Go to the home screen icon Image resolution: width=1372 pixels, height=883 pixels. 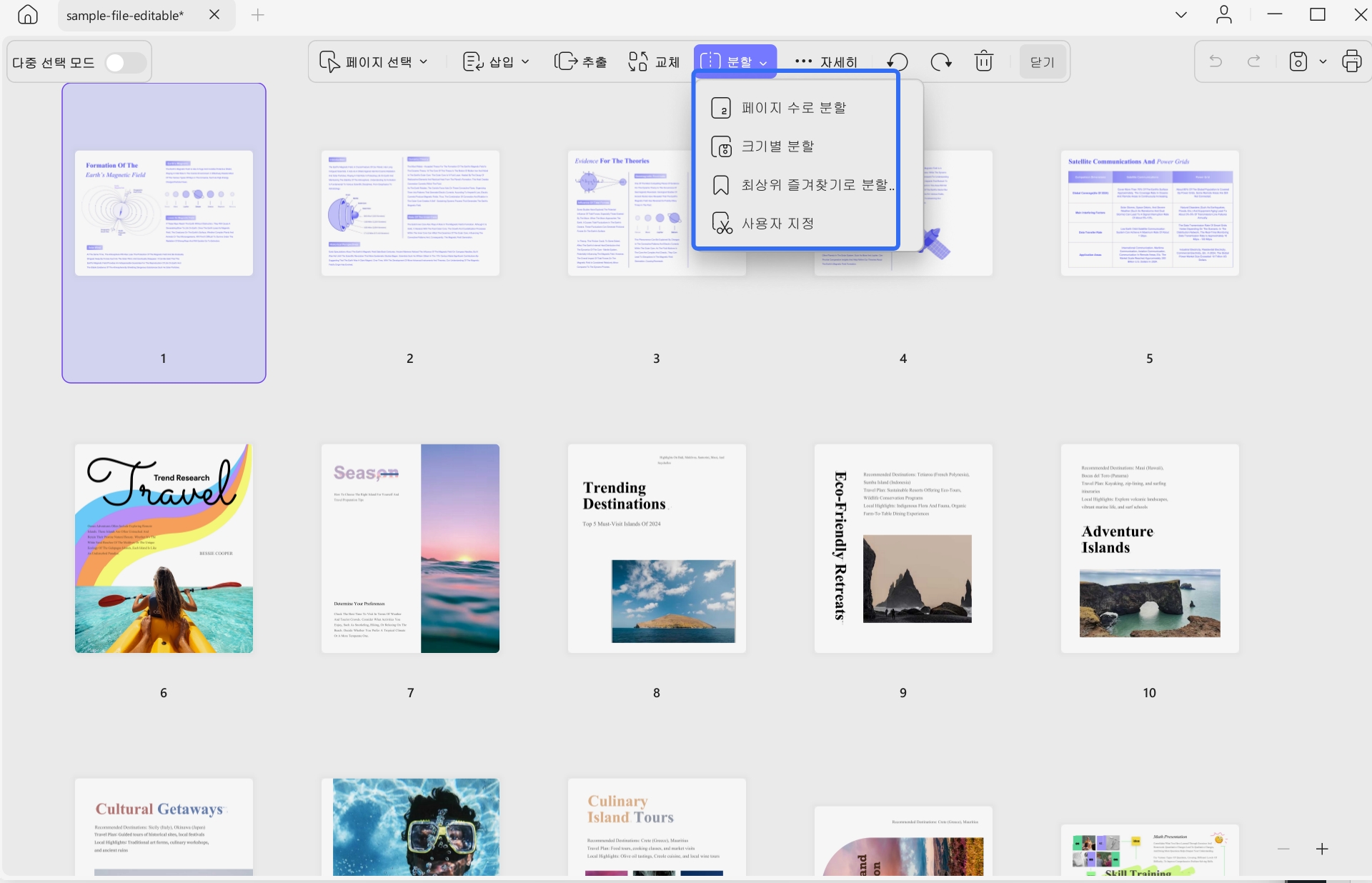click(x=27, y=14)
